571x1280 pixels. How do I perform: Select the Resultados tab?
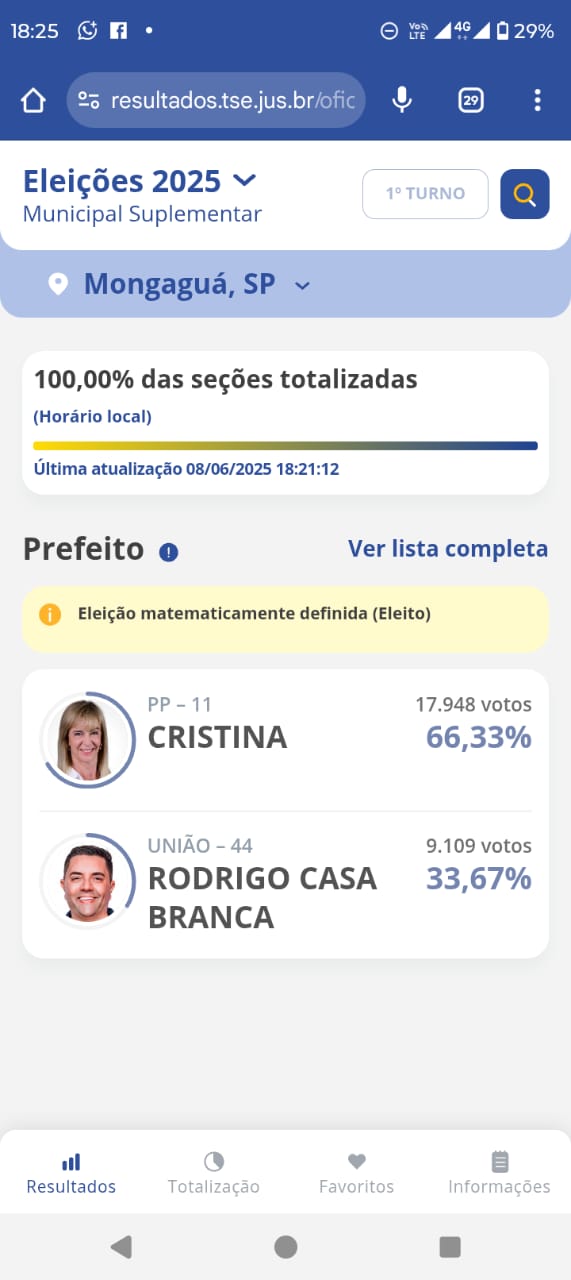tap(71, 1173)
